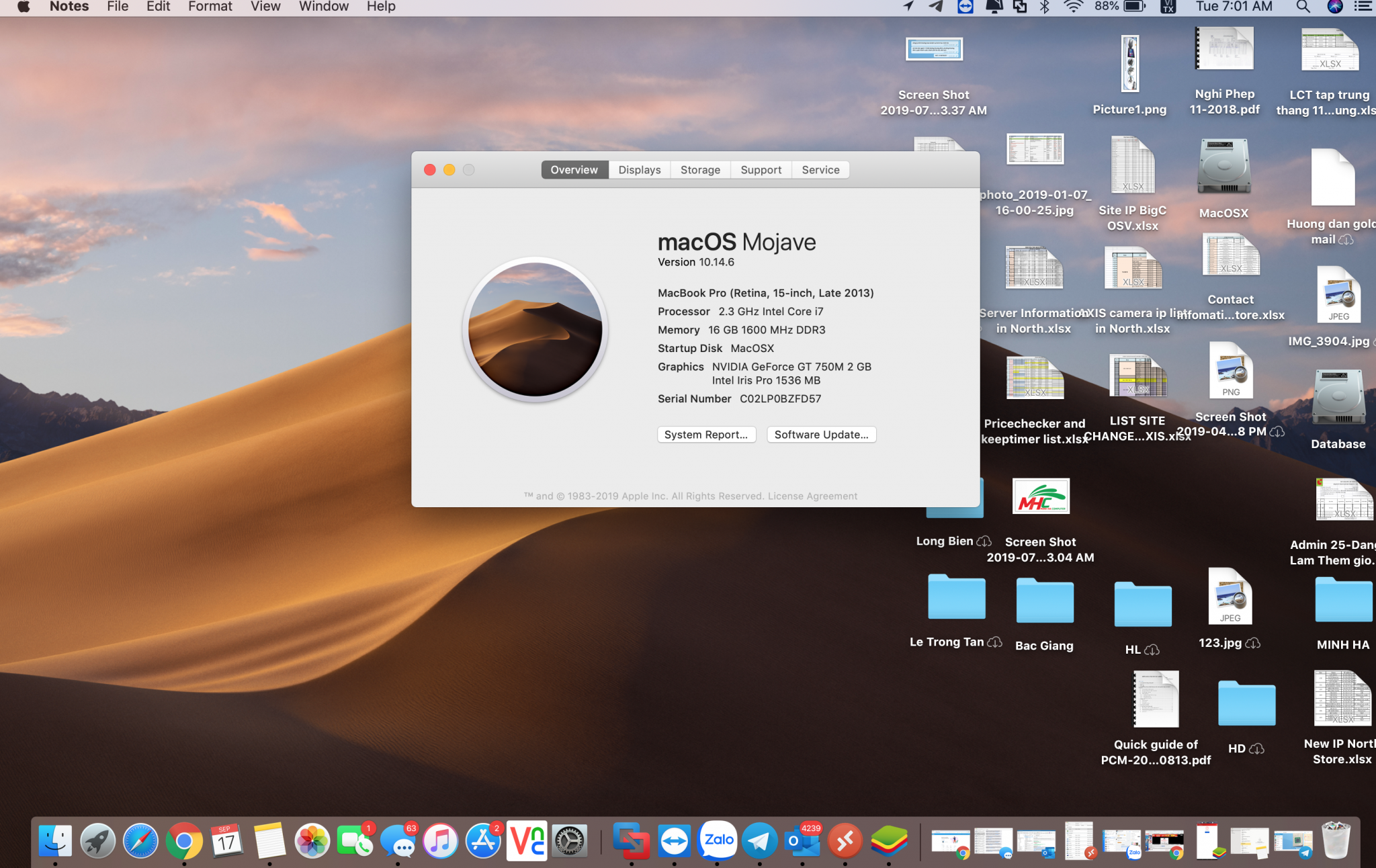The width and height of the screenshot is (1376, 868).
Task: Open Microsoft Outlook in the Dock
Action: (x=802, y=841)
